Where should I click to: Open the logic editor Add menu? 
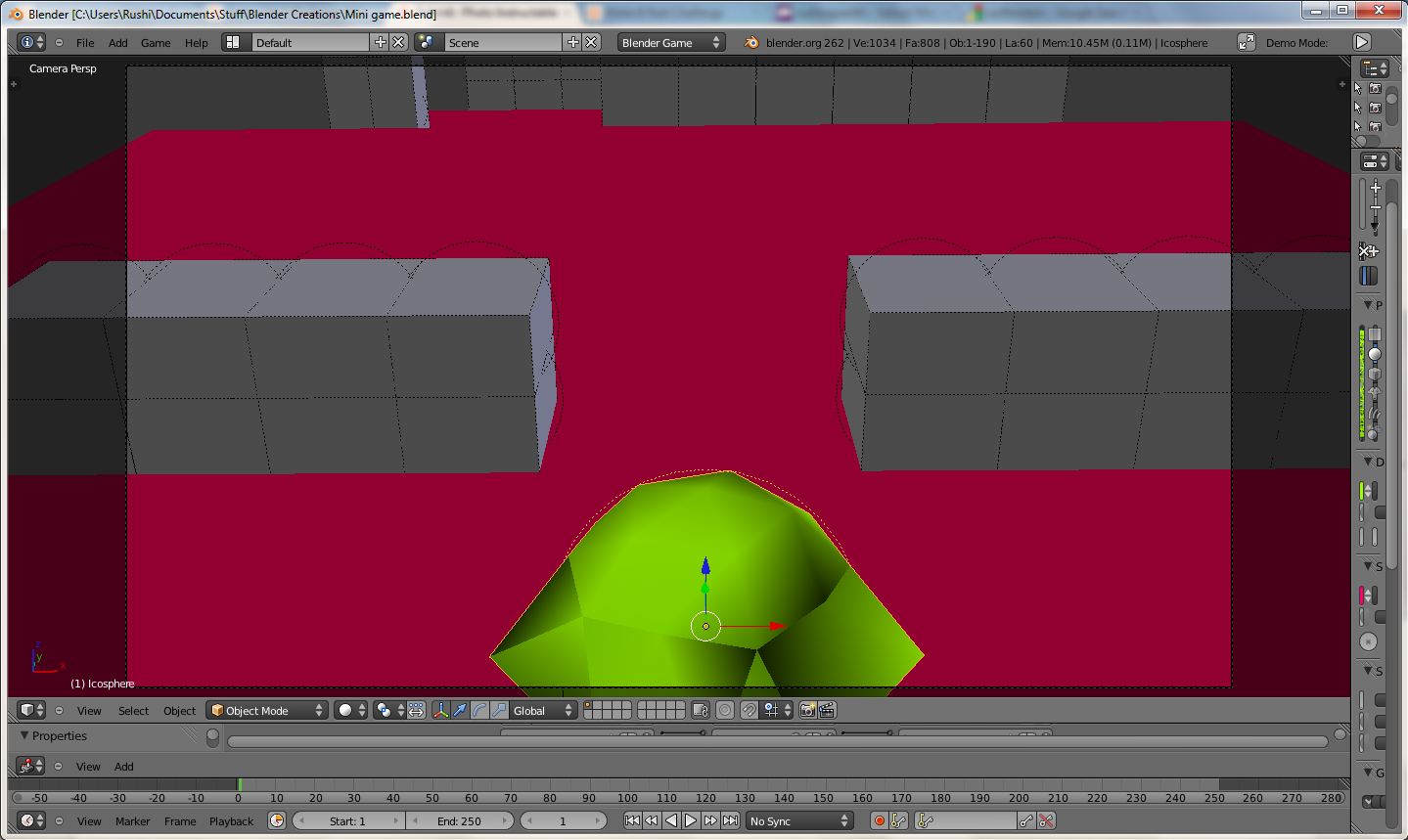tap(123, 767)
